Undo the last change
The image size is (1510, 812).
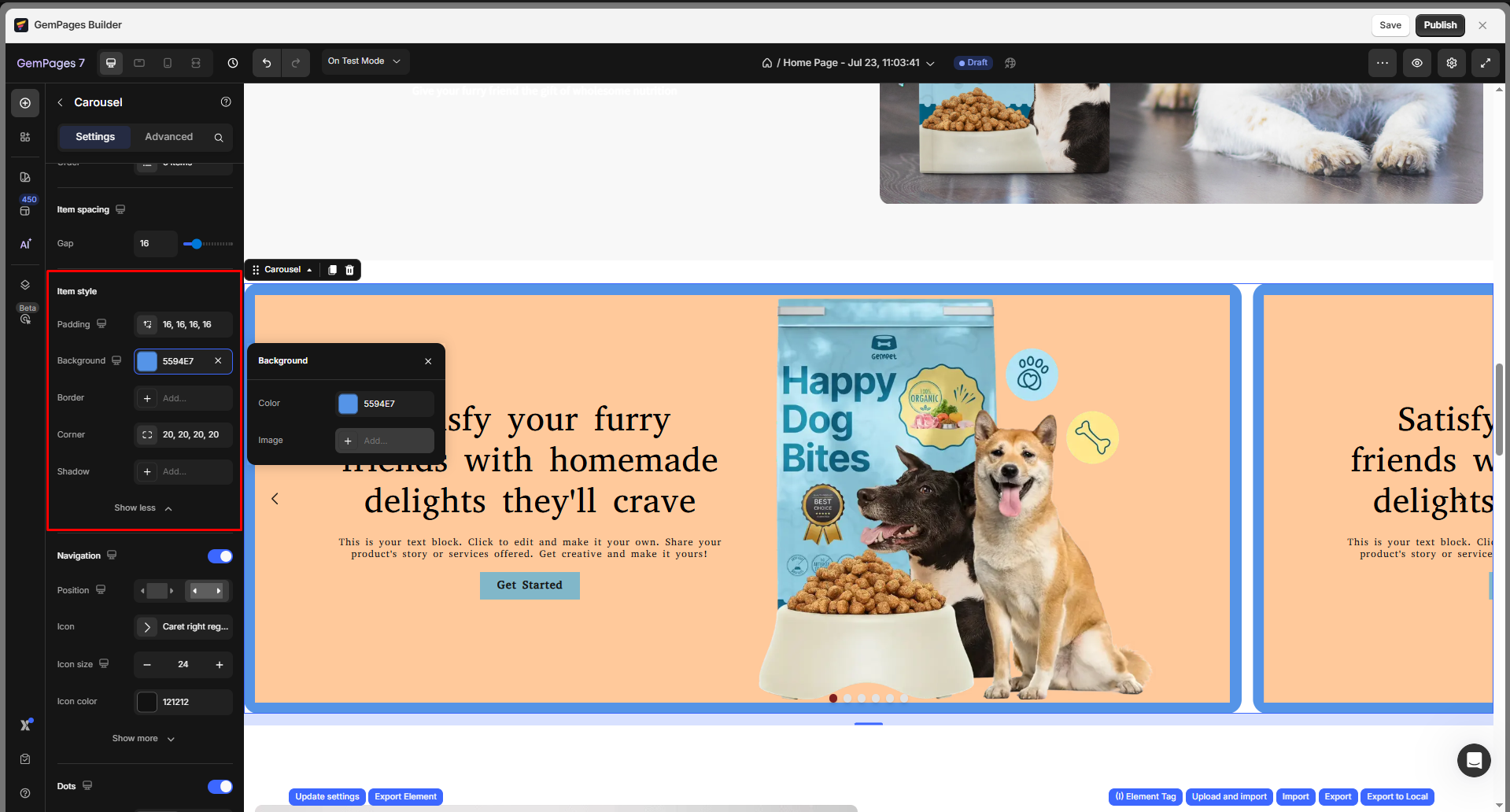coord(267,63)
